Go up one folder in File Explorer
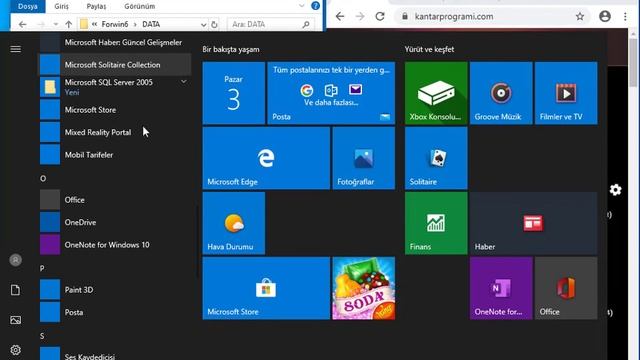Viewport: 640px width, 360px height. [69, 24]
